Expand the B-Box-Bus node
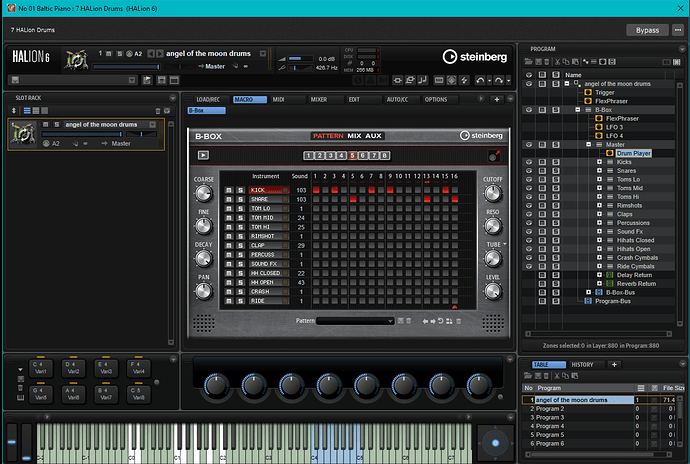Viewport: 690px width, 464px height. (588, 292)
